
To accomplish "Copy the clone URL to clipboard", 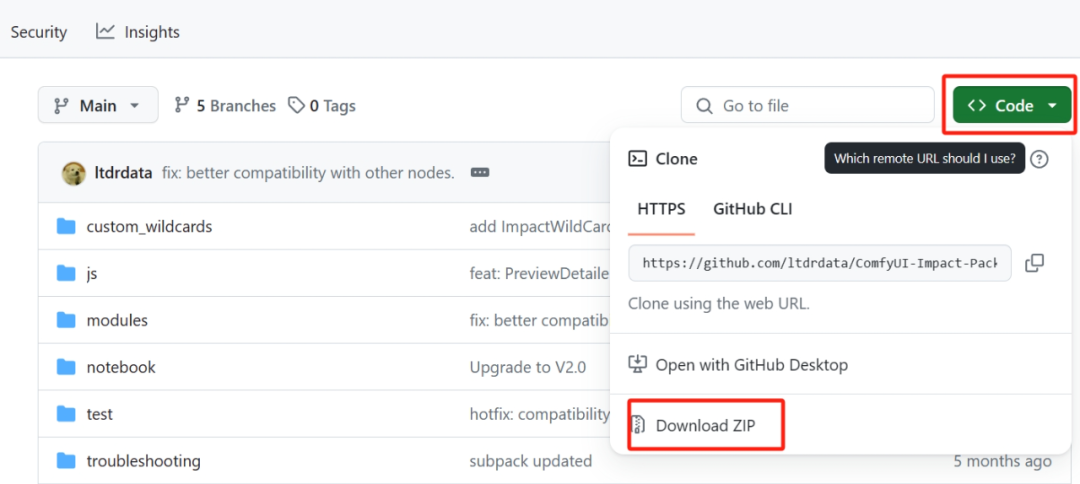I will (1035, 263).
